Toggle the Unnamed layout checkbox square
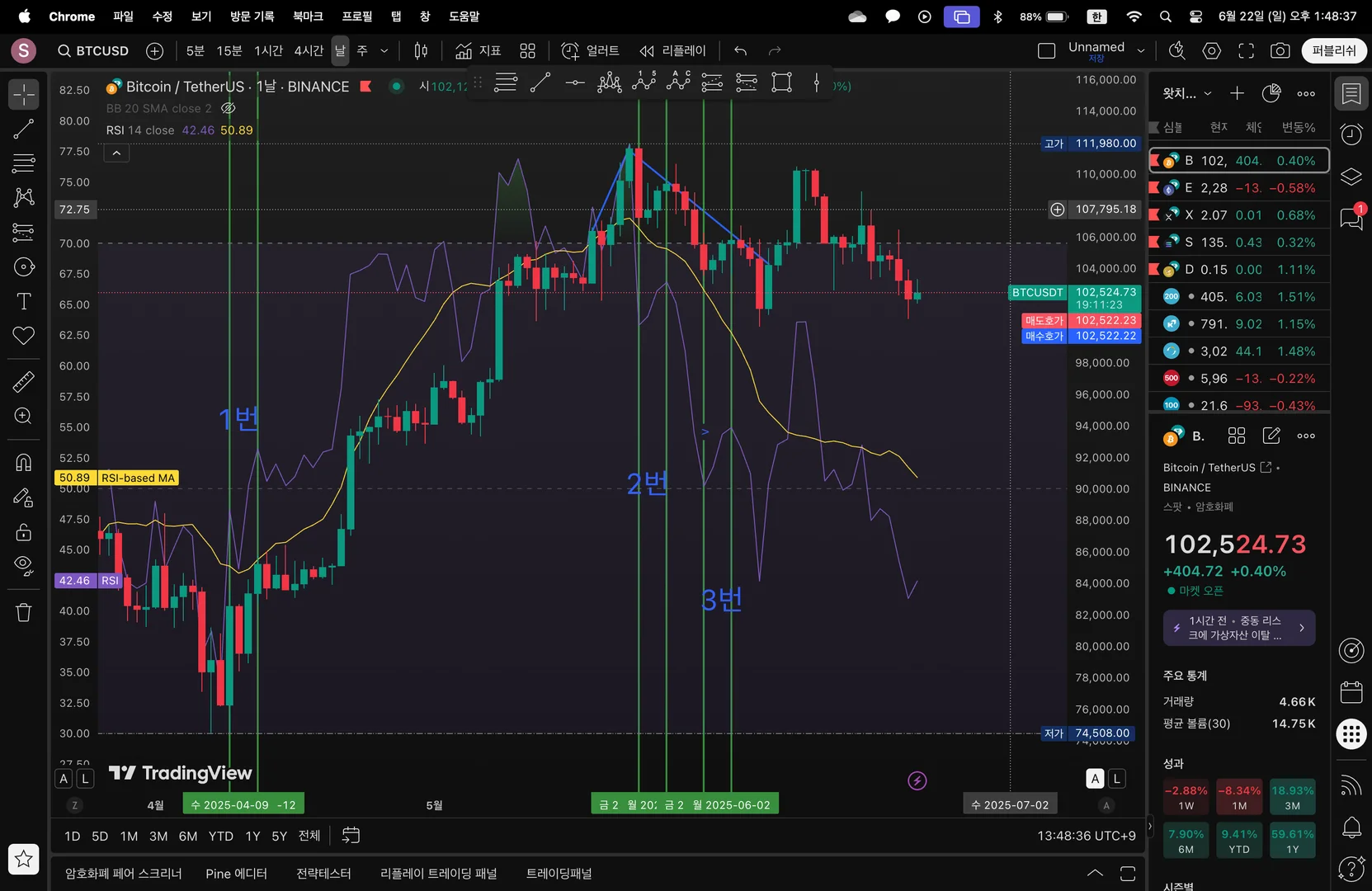 [x=1047, y=51]
